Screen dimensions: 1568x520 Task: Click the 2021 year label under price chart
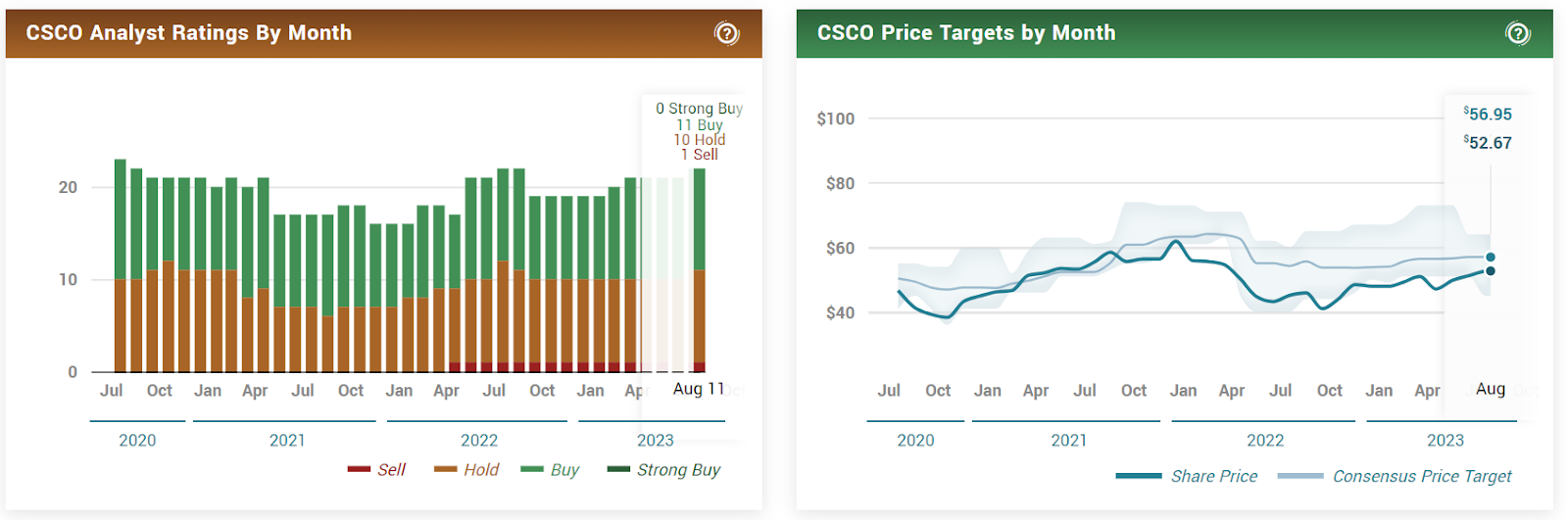[1069, 441]
